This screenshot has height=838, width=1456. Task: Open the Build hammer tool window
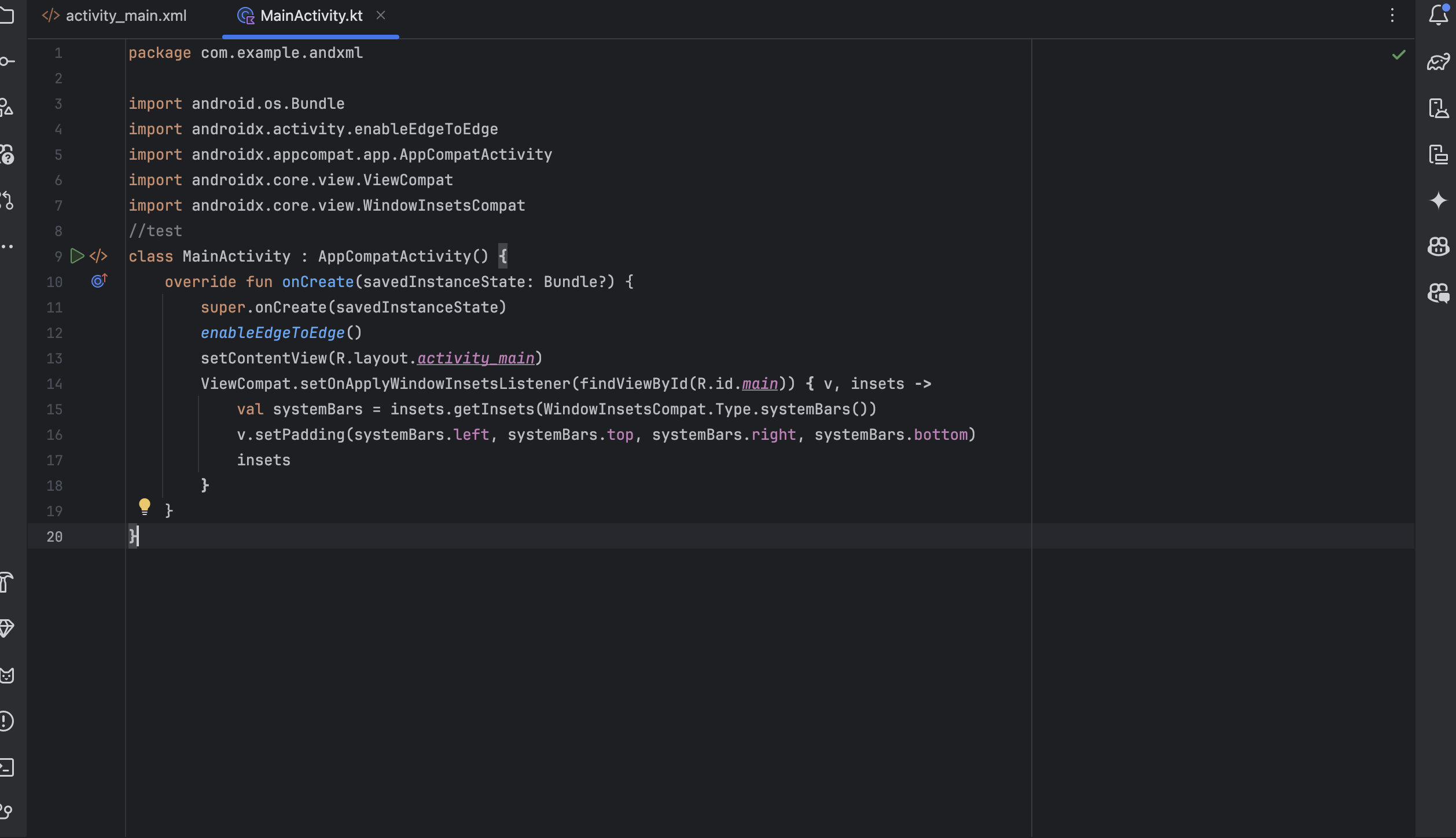point(7,582)
